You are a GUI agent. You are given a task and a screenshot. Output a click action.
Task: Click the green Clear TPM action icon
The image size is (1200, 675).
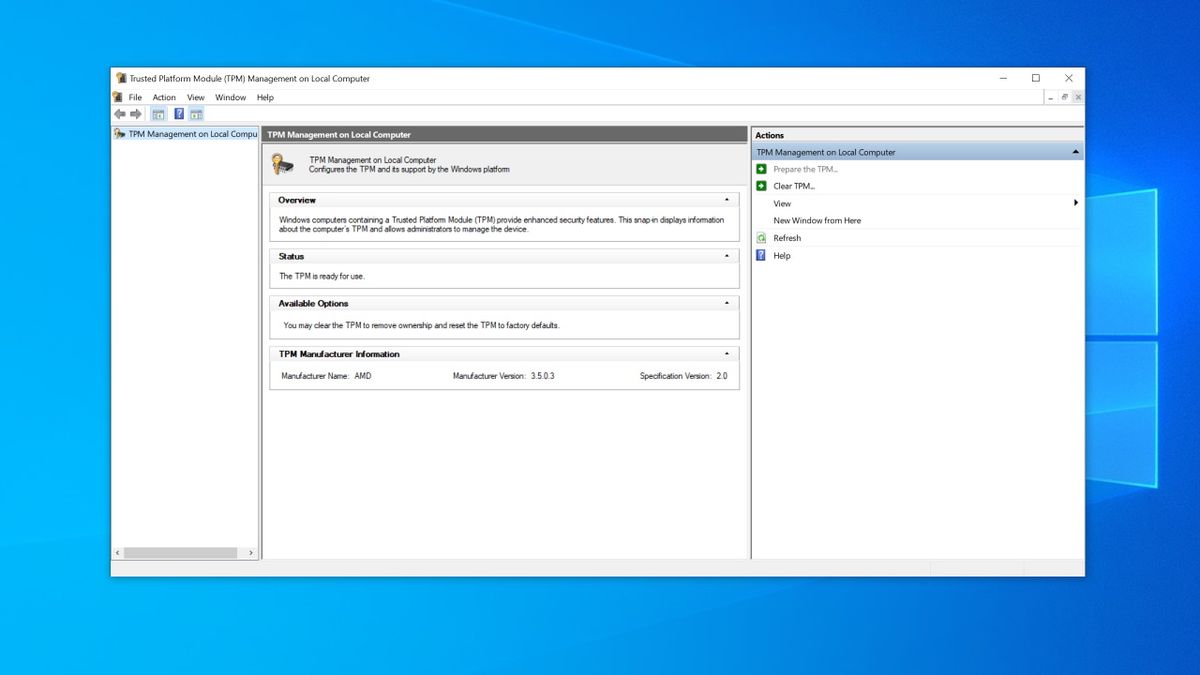pyautogui.click(x=760, y=185)
